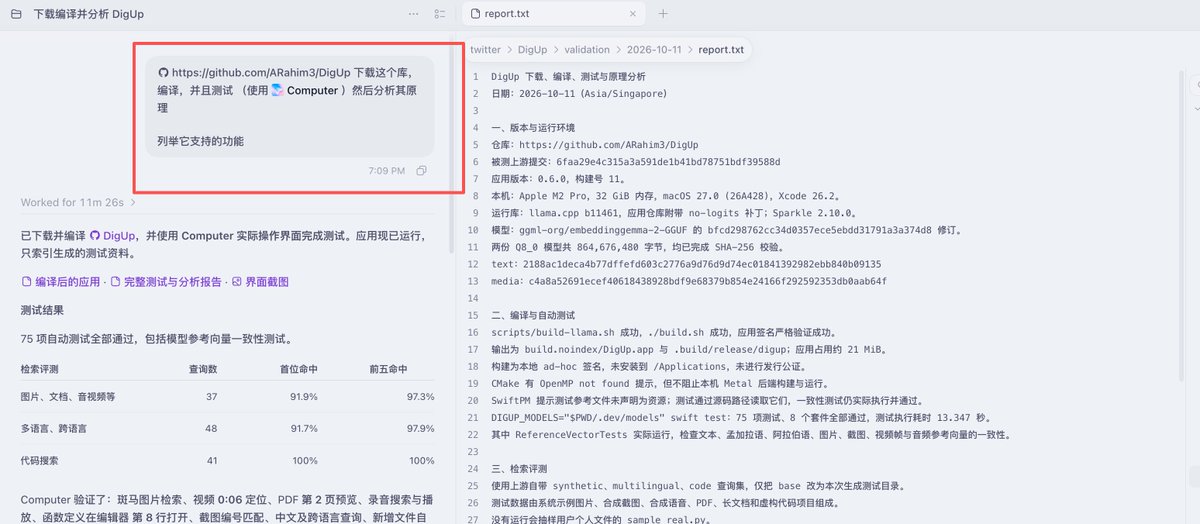Click report line 1 DigUp 下载、编译、测试与原理分析

point(568,76)
